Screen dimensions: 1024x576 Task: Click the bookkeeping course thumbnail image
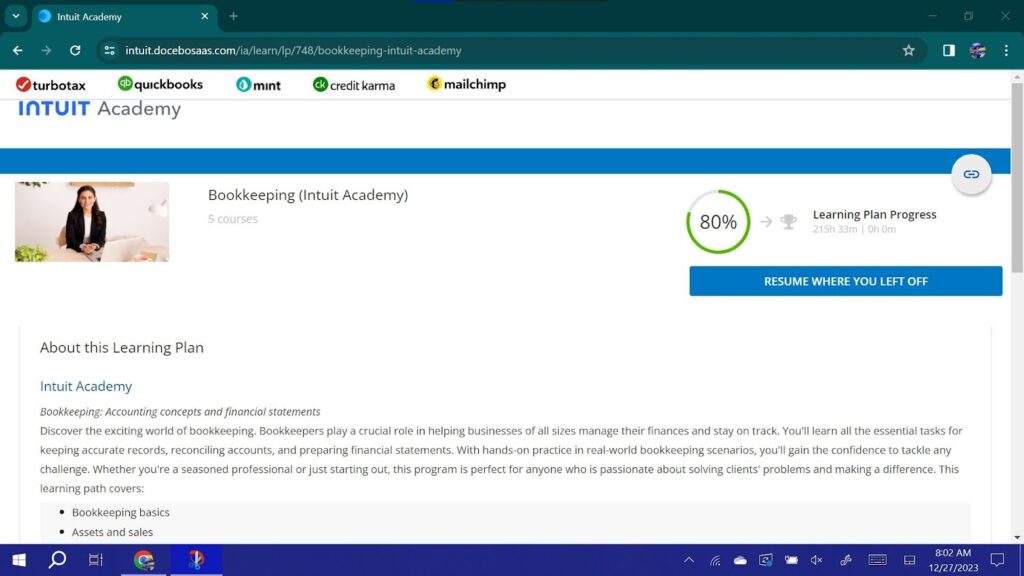click(92, 222)
